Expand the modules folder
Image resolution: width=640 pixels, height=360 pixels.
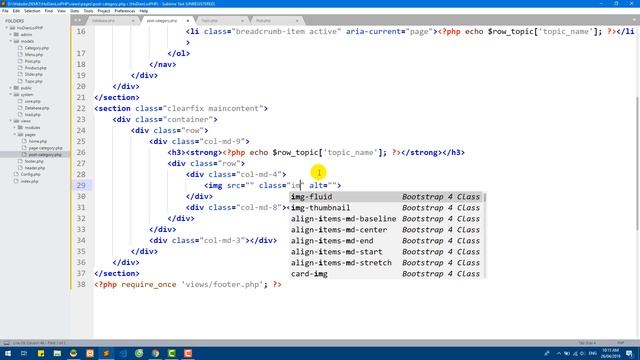click(15, 128)
